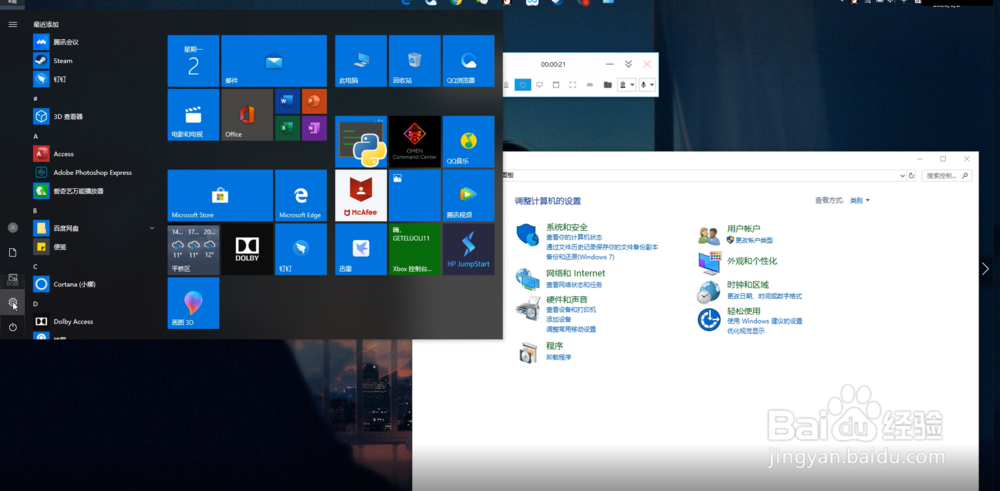This screenshot has width=1000, height=491.
Task: Open the calendar tile showing 星期一 2
Action: coord(193,61)
